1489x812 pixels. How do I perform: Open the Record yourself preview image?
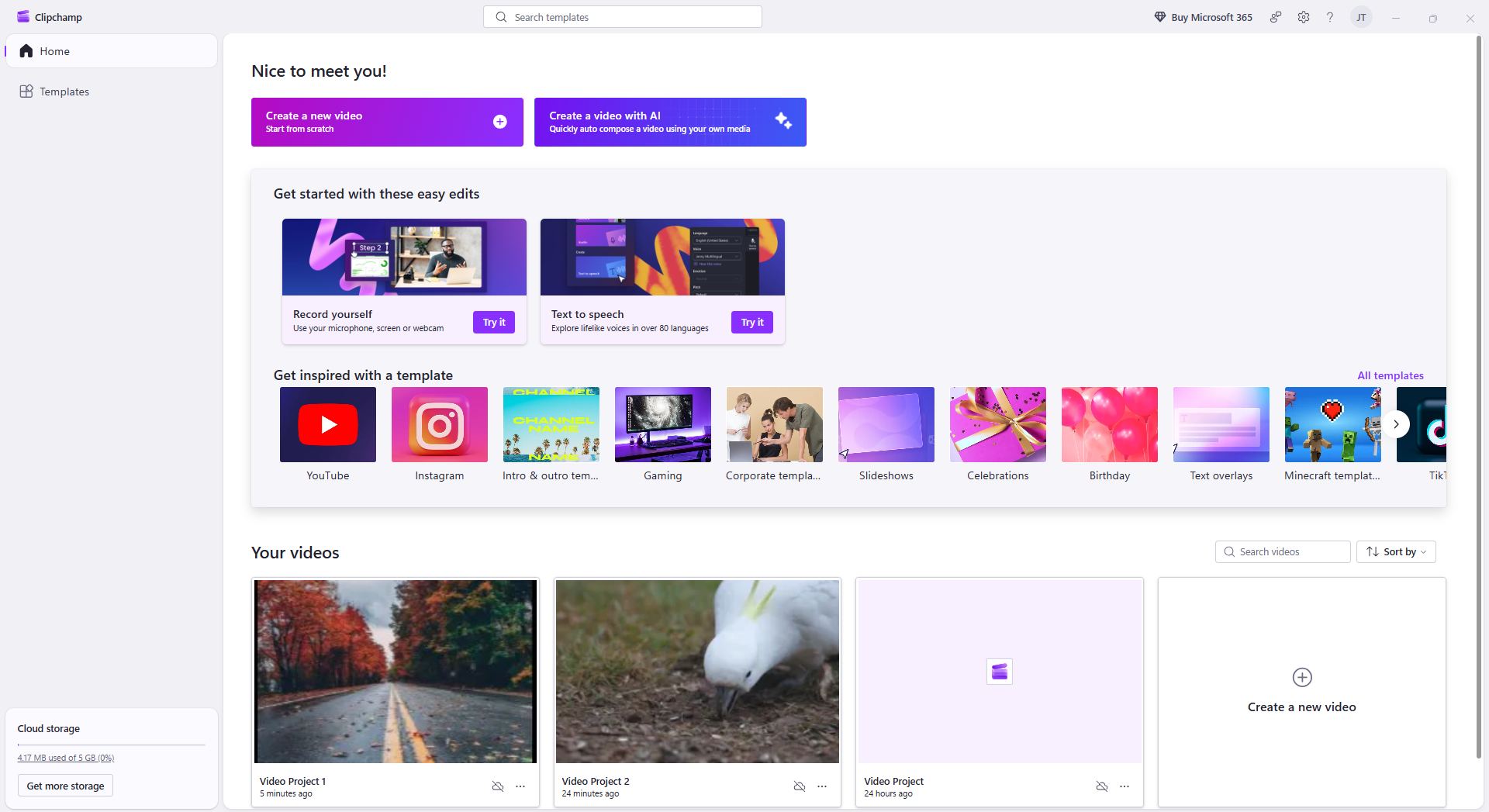coord(404,257)
